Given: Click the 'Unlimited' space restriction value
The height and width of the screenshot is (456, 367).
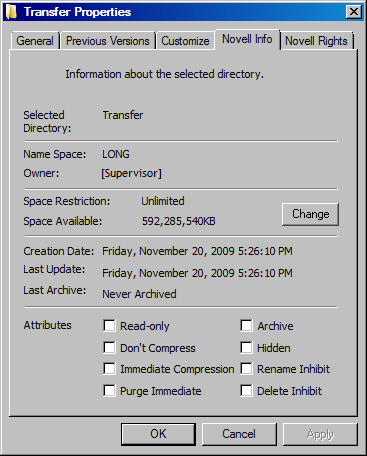Looking at the screenshot, I should [163, 201].
